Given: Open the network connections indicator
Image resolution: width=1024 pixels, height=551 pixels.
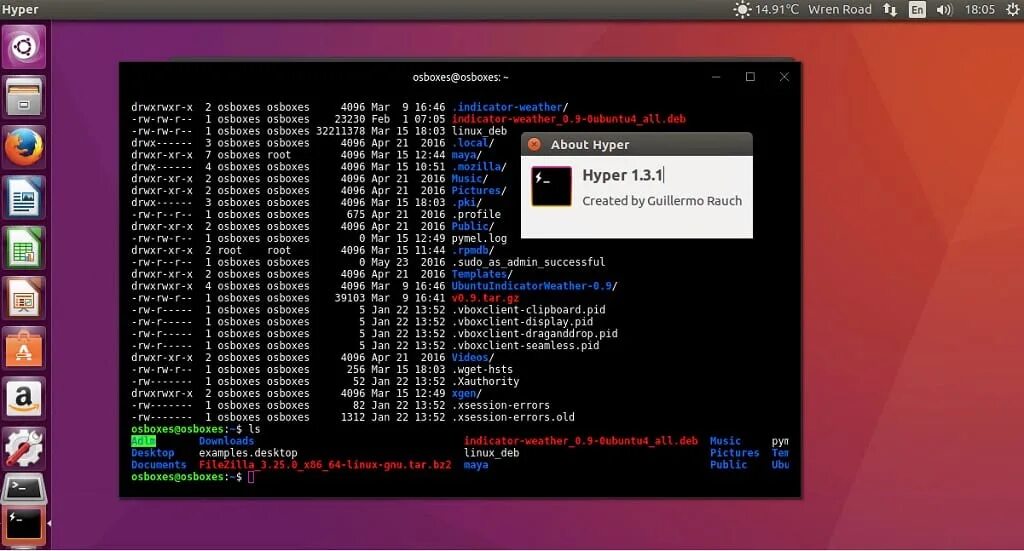Looking at the screenshot, I should [890, 9].
